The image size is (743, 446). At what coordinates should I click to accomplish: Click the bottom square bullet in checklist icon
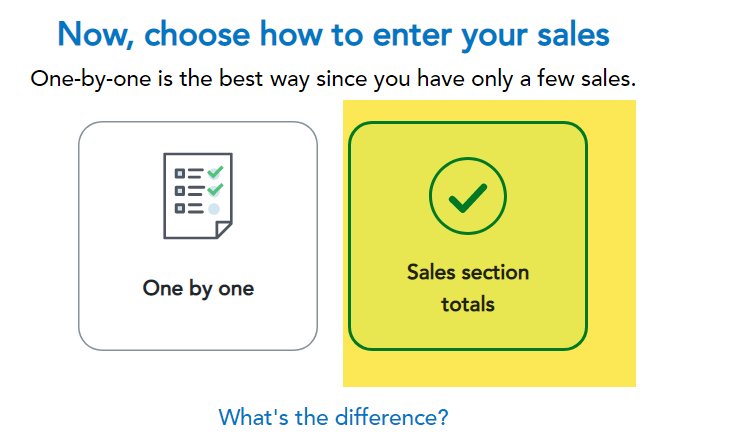click(180, 209)
